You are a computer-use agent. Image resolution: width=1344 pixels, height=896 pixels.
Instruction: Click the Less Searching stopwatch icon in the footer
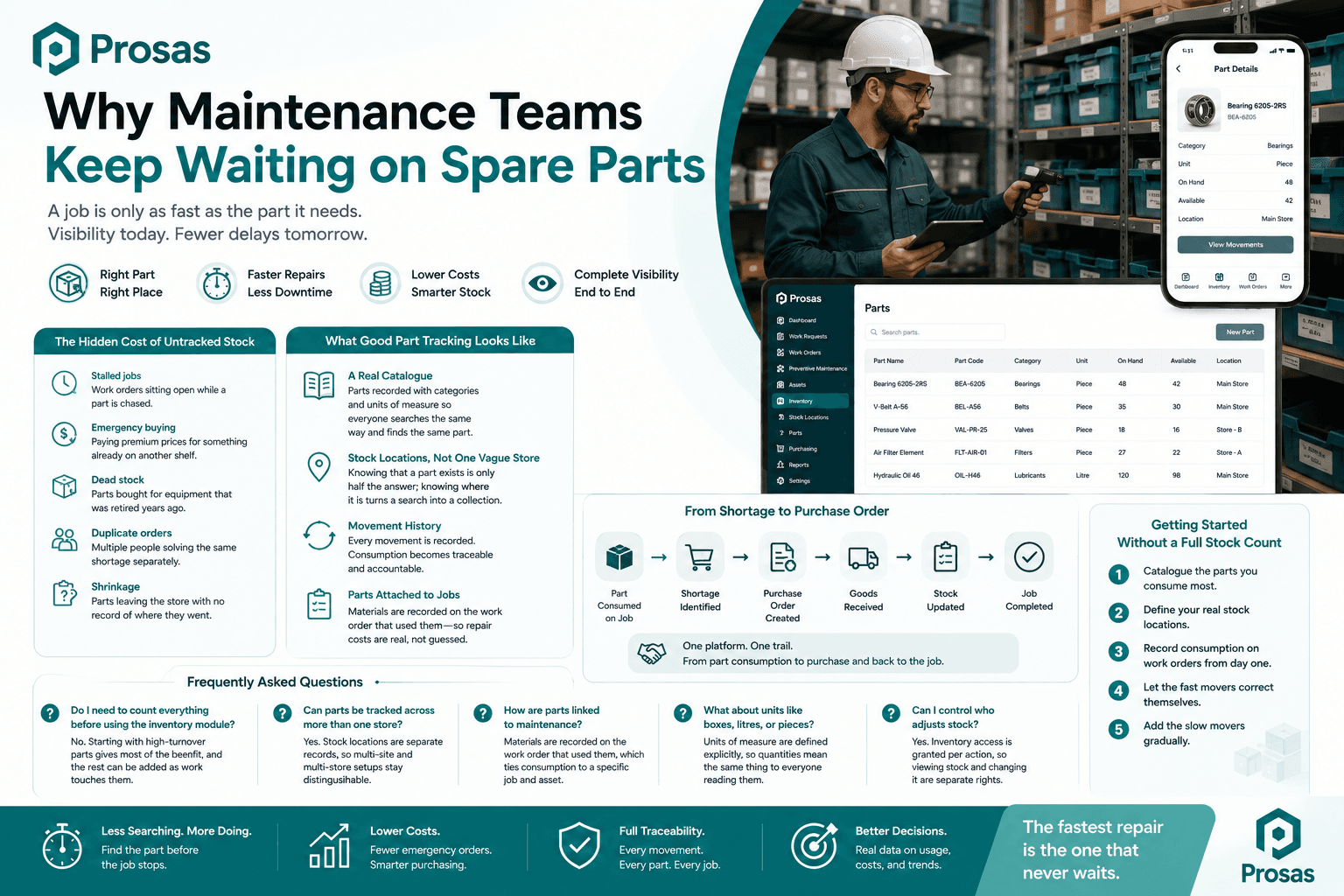pos(63,846)
